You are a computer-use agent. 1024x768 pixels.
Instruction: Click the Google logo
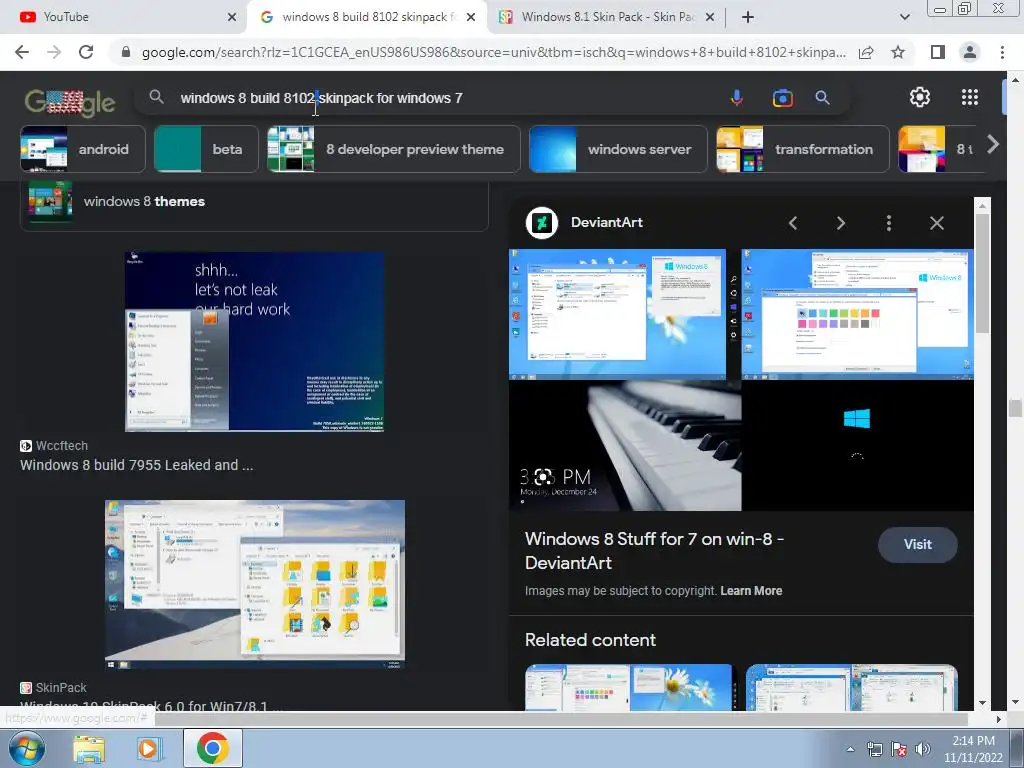(70, 101)
